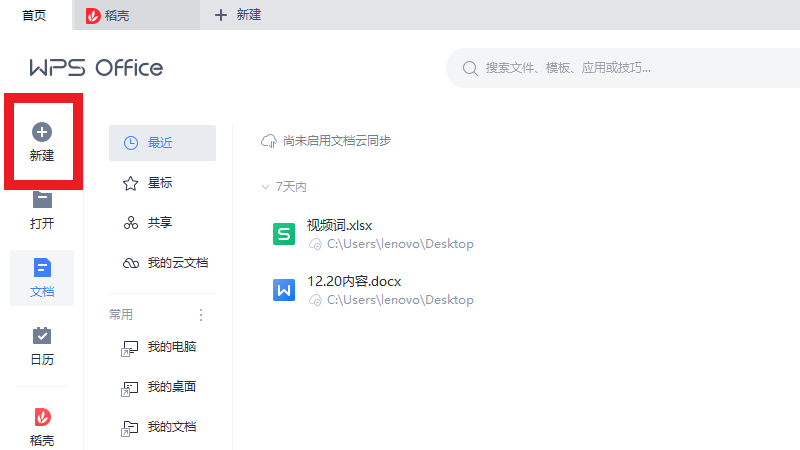Click the search box 搜索文件、模板、应用或技巧
Image resolution: width=800 pixels, height=450 pixels.
pyautogui.click(x=620, y=68)
